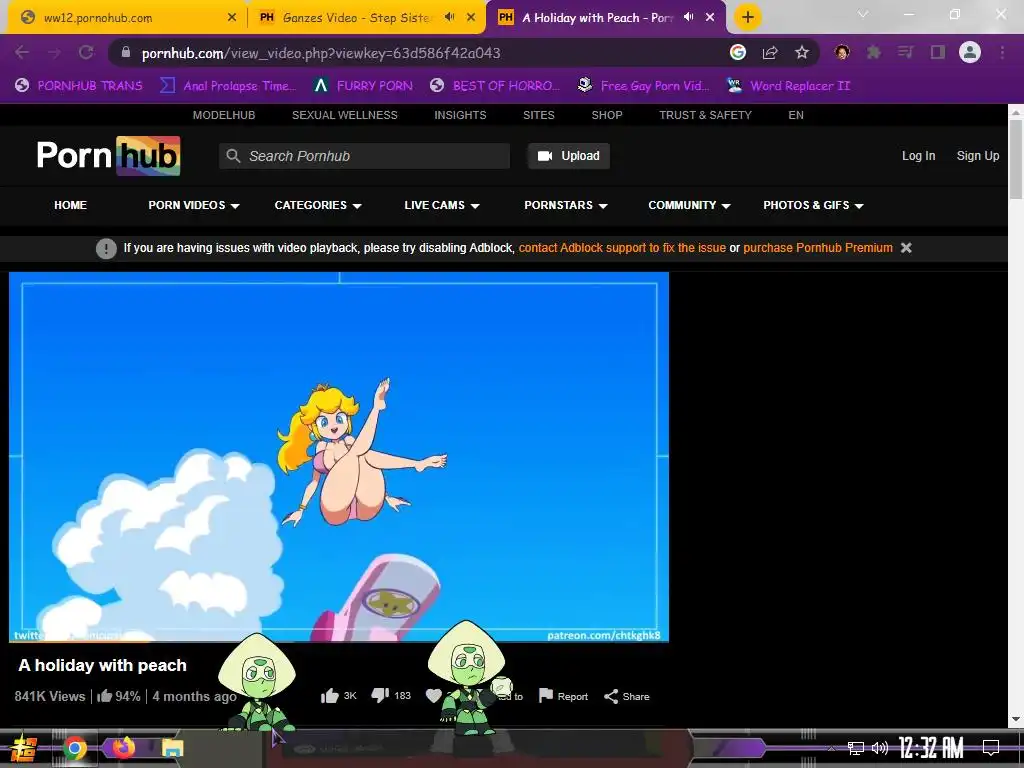Open the SITES top menu
Image resolution: width=1024 pixels, height=768 pixels.
point(539,115)
